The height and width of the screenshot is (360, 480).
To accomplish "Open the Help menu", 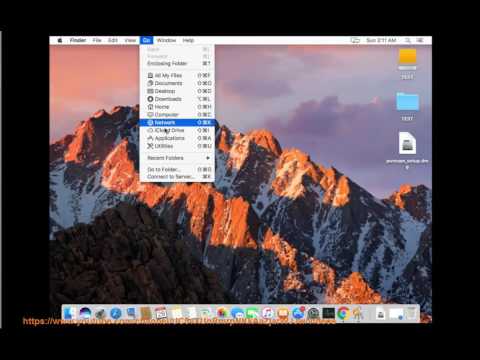I will pos(188,40).
